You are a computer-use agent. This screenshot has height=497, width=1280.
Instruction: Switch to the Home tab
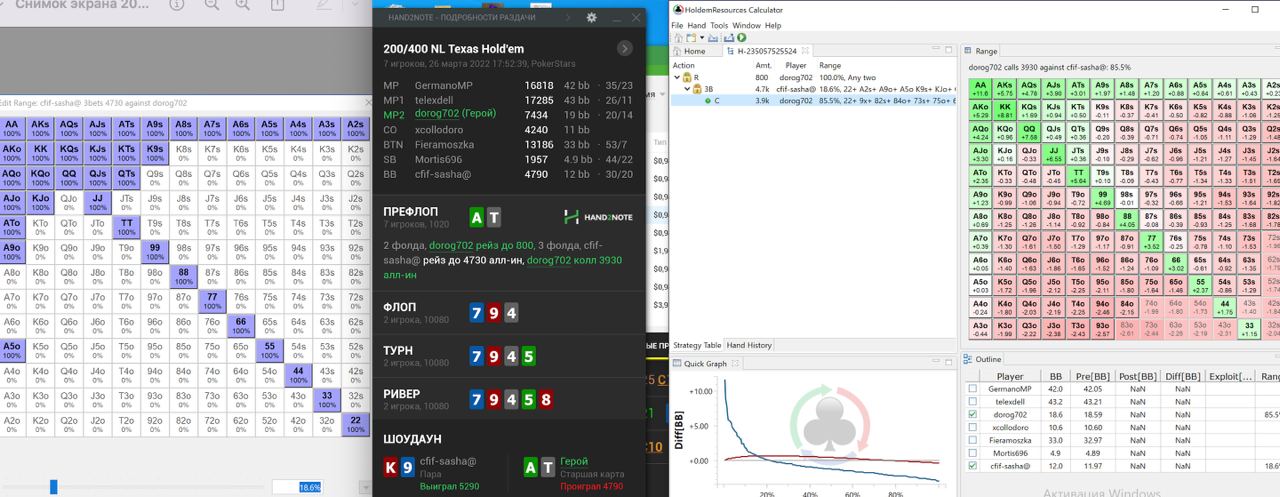[x=695, y=51]
